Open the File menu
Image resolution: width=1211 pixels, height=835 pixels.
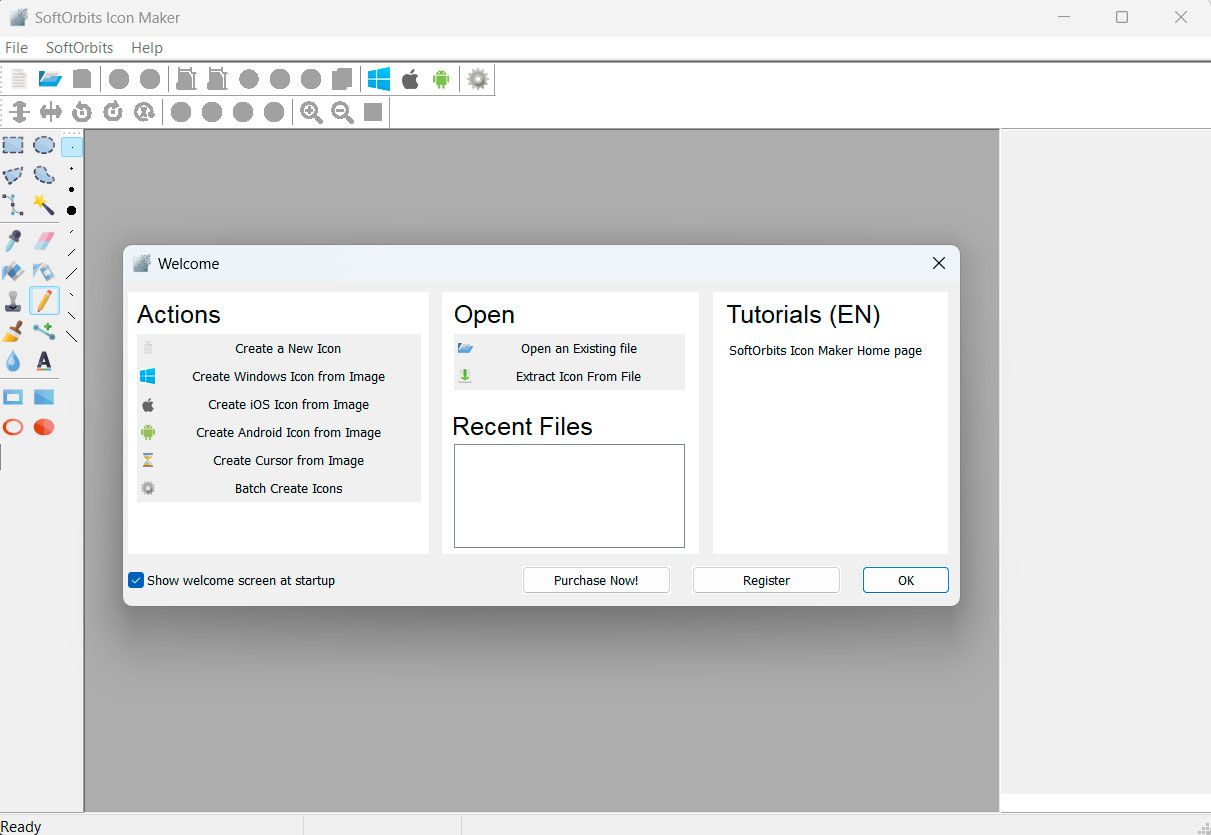coord(16,47)
